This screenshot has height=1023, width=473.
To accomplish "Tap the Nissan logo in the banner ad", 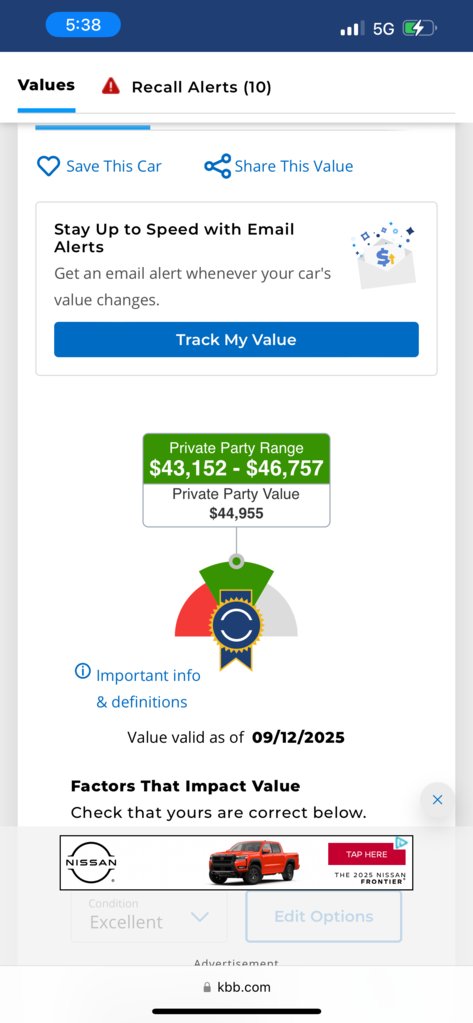I will point(92,862).
